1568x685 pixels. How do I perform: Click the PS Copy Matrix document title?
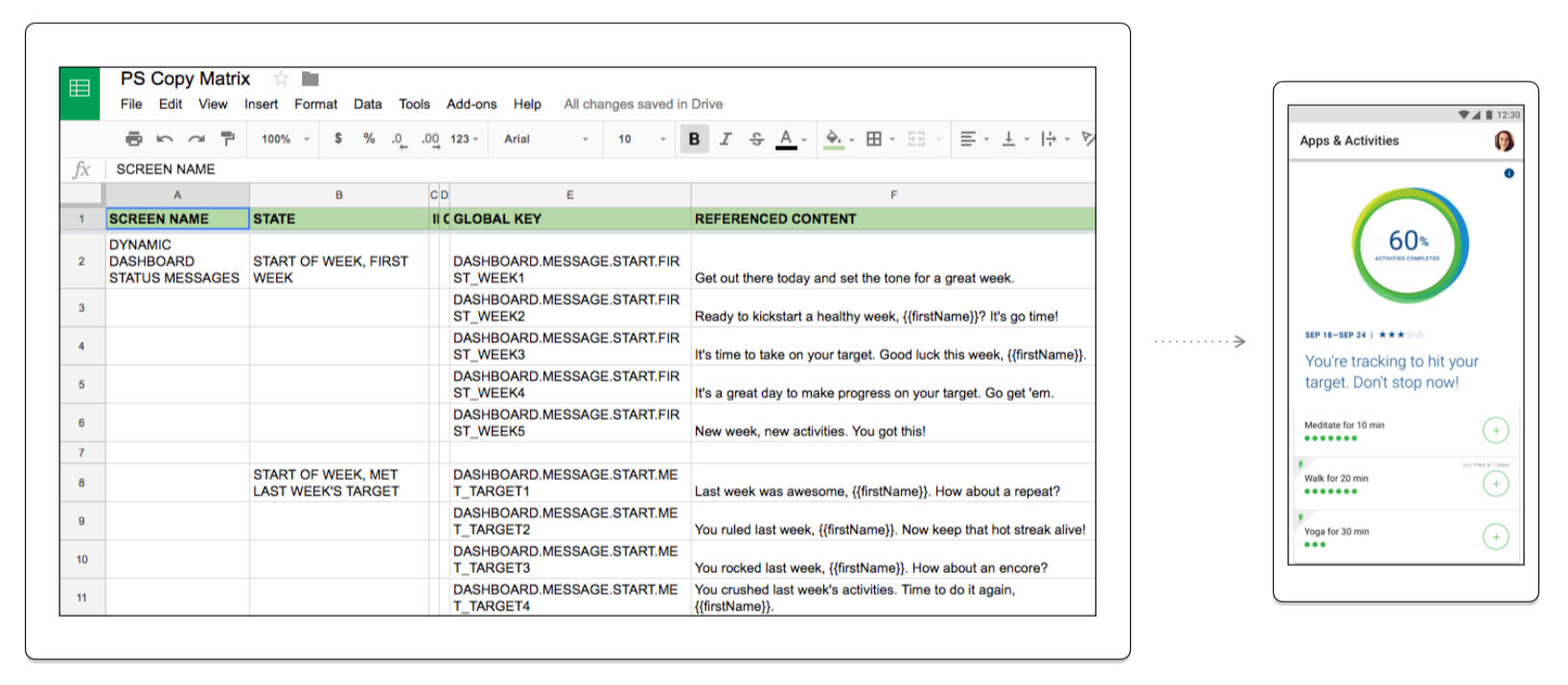tap(185, 79)
